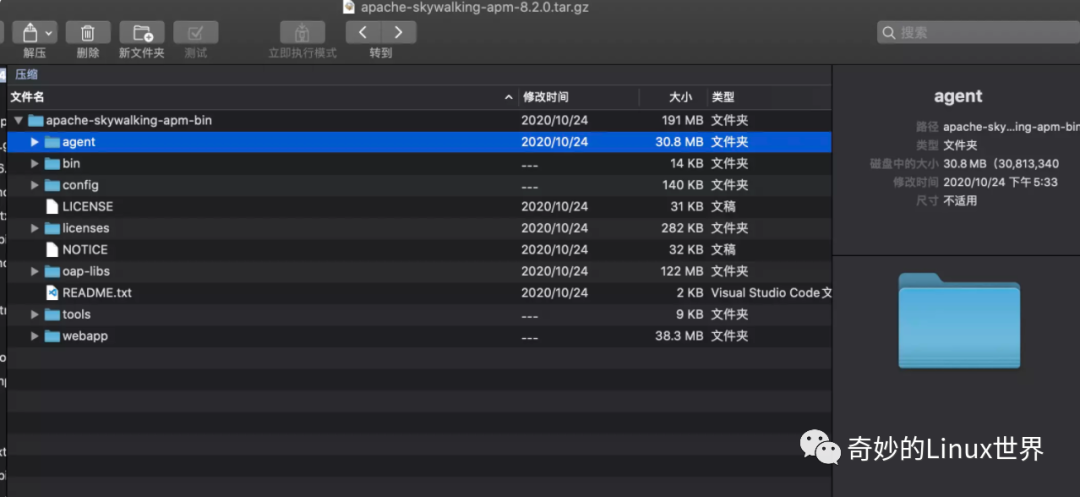Click the magnifier icon in the search box
The height and width of the screenshot is (497, 1080).
pos(889,32)
